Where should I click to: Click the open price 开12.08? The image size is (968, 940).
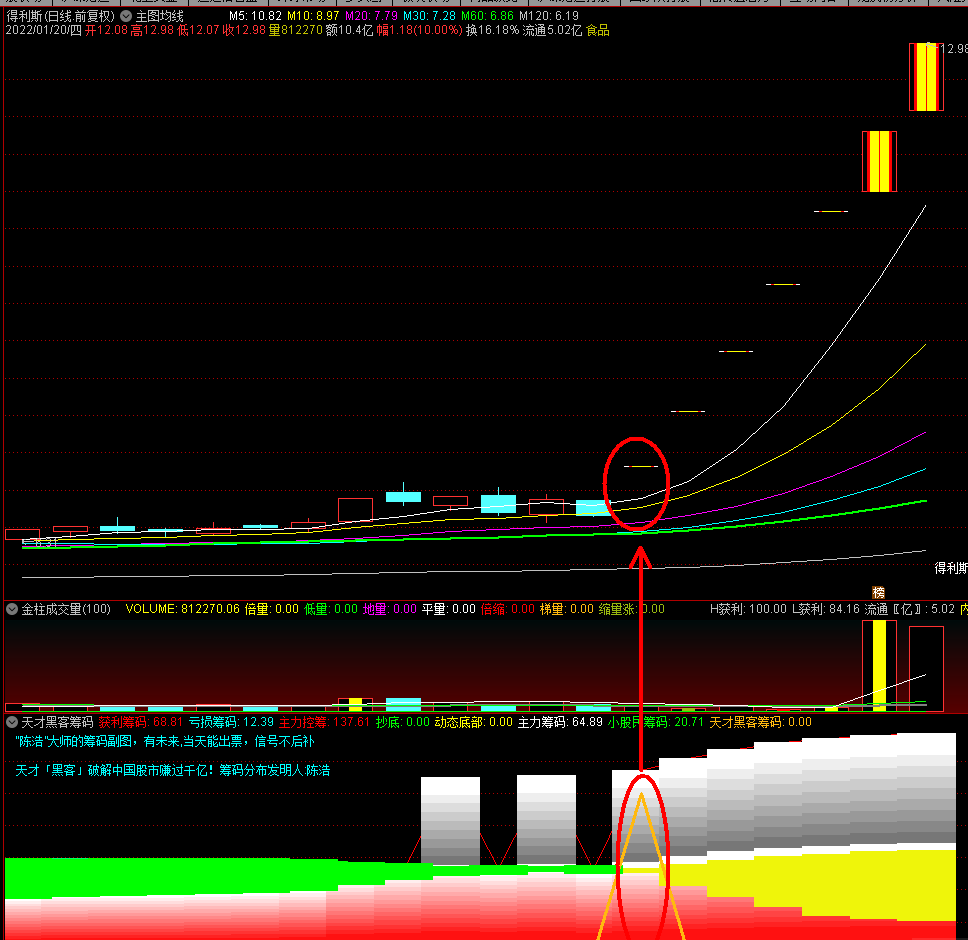click(x=106, y=30)
